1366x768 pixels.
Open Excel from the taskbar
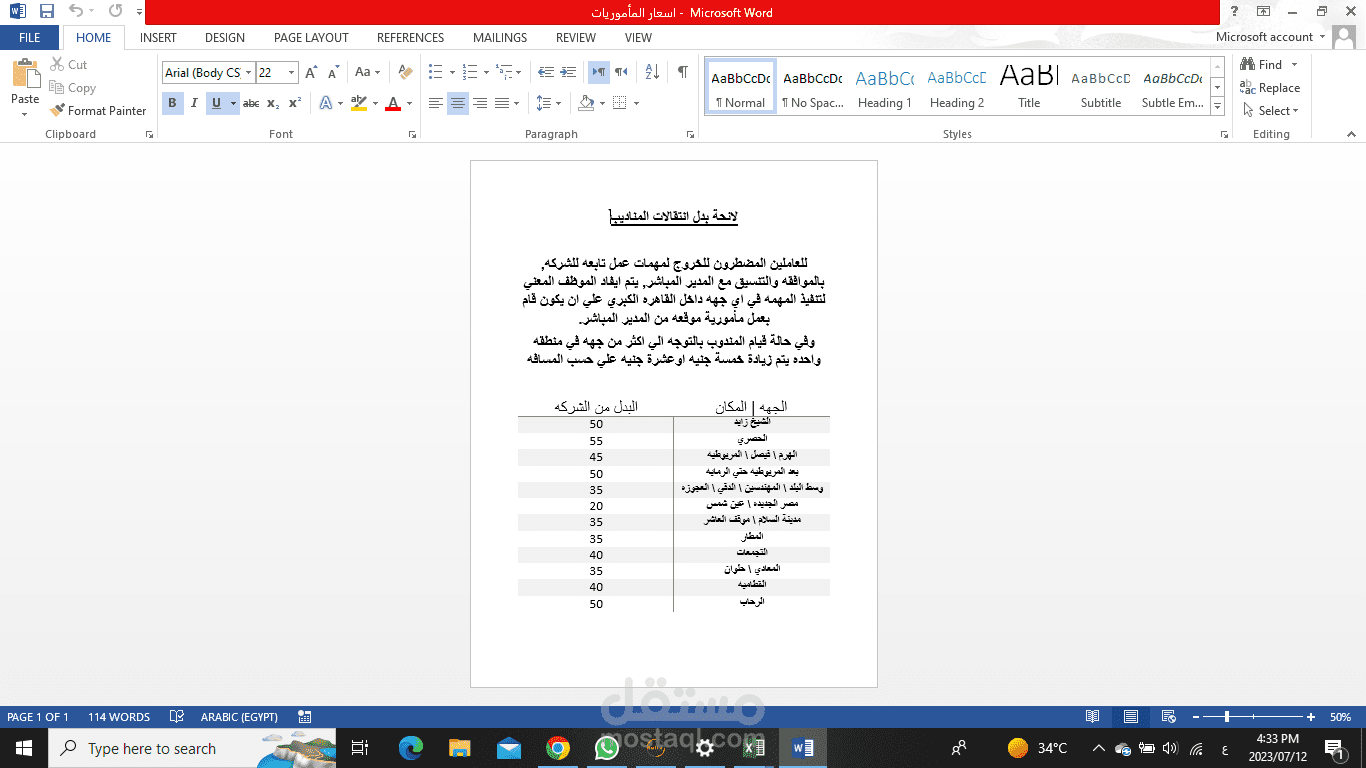point(753,748)
